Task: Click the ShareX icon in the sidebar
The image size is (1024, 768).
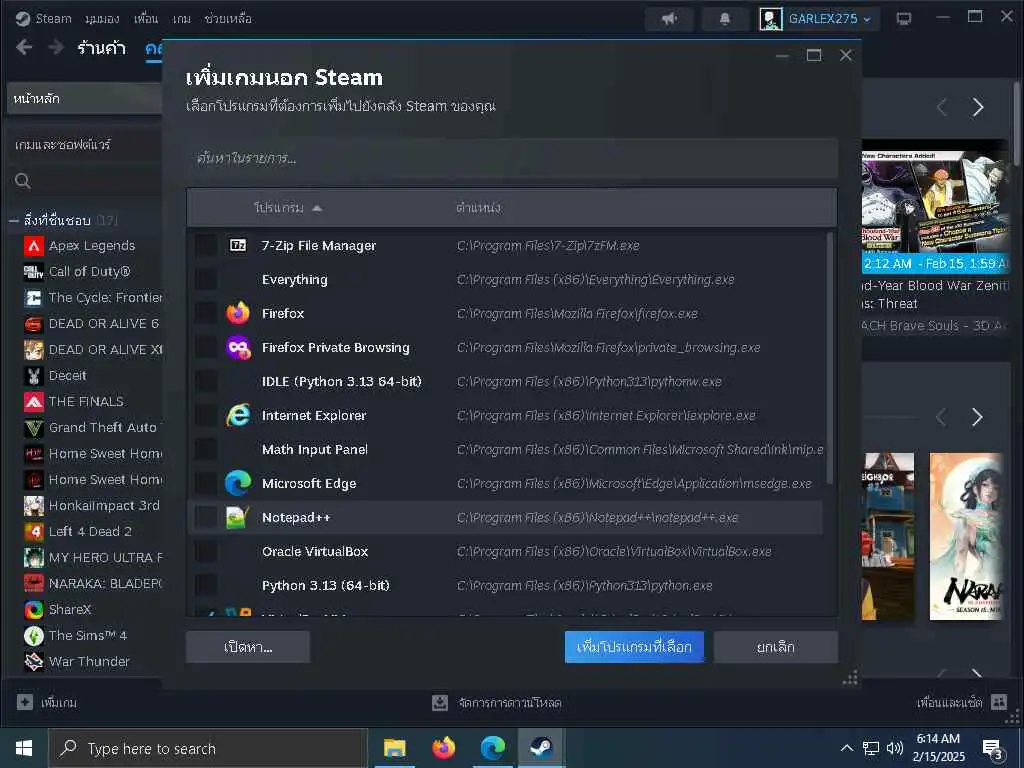Action: pyautogui.click(x=34, y=609)
